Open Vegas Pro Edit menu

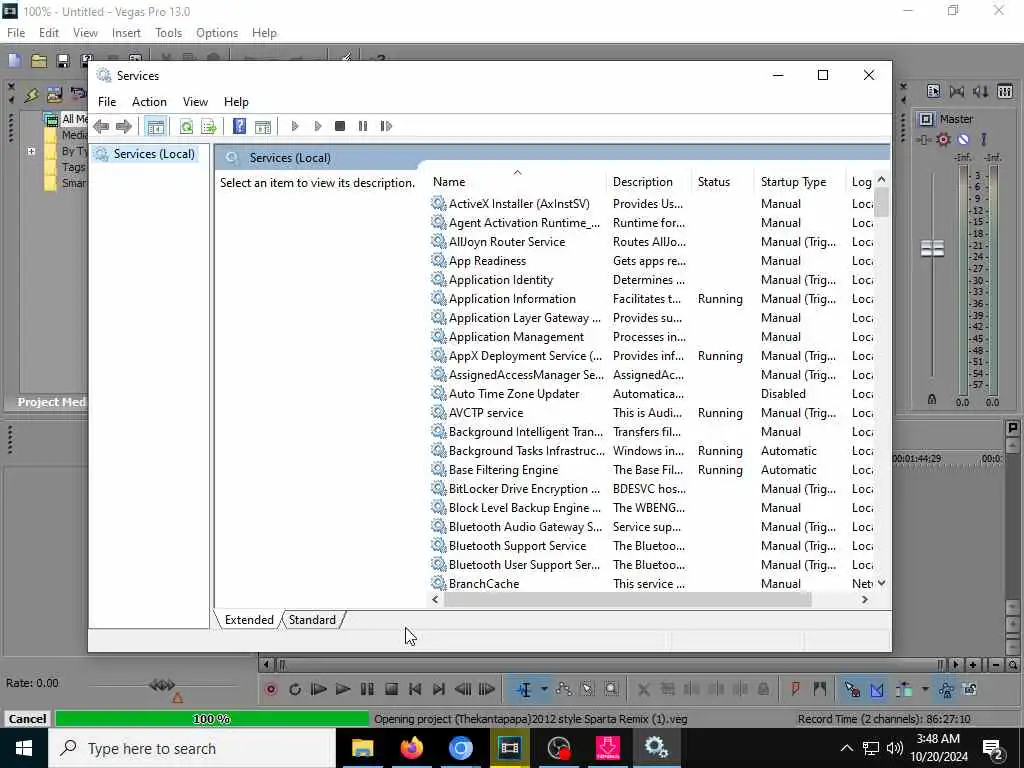48,33
